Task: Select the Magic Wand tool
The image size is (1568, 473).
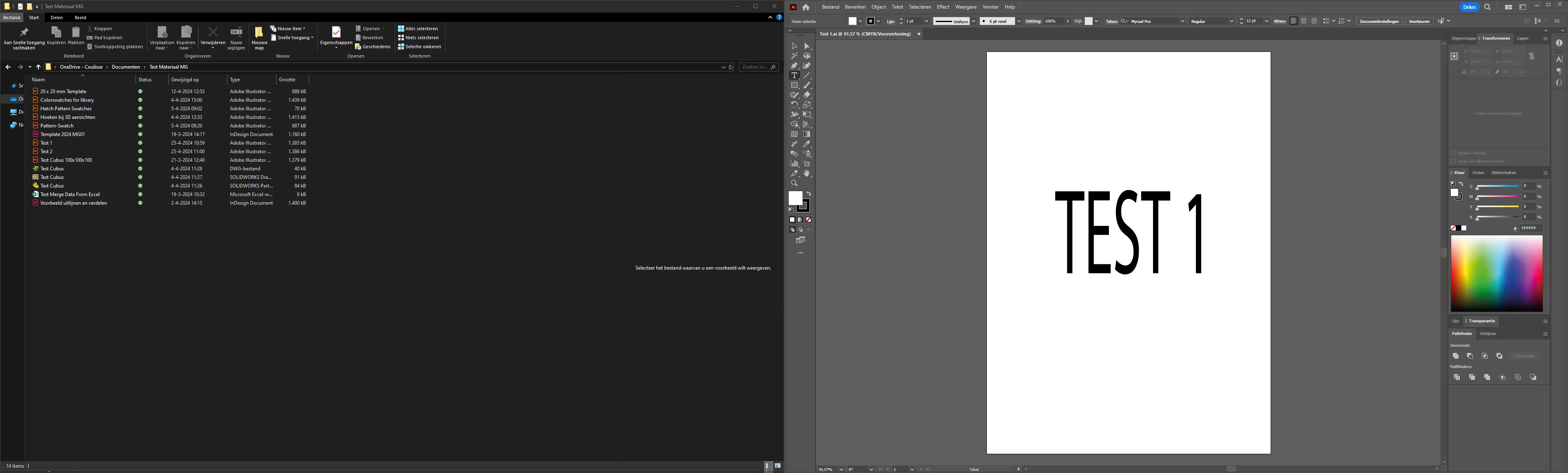Action: pyautogui.click(x=794, y=56)
